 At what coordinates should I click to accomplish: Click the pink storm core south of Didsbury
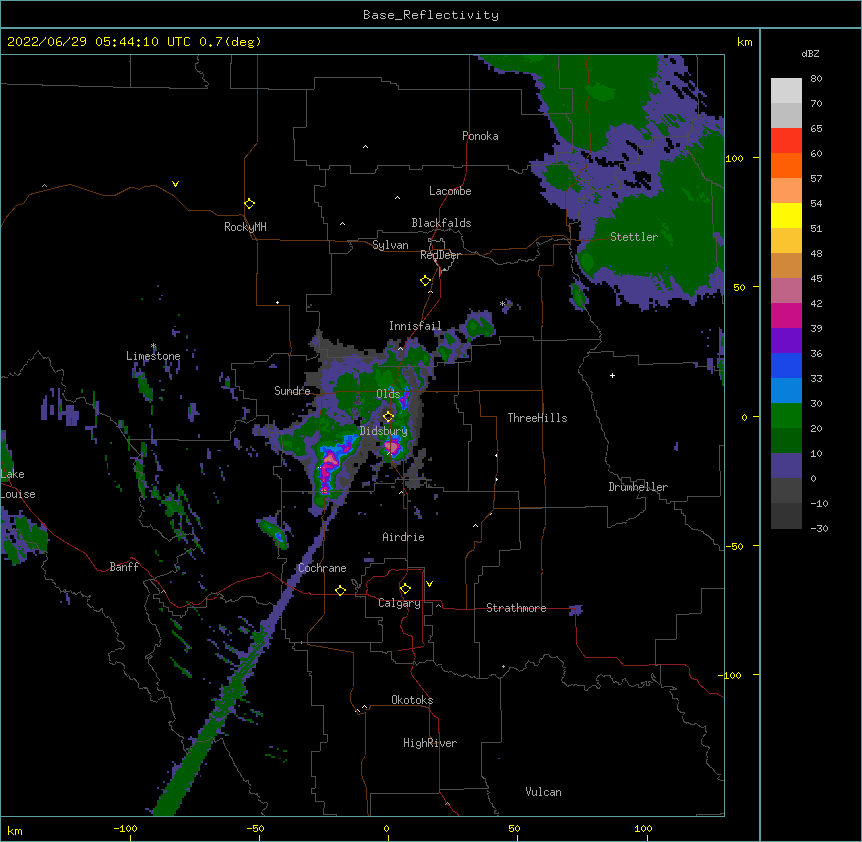[x=392, y=447]
